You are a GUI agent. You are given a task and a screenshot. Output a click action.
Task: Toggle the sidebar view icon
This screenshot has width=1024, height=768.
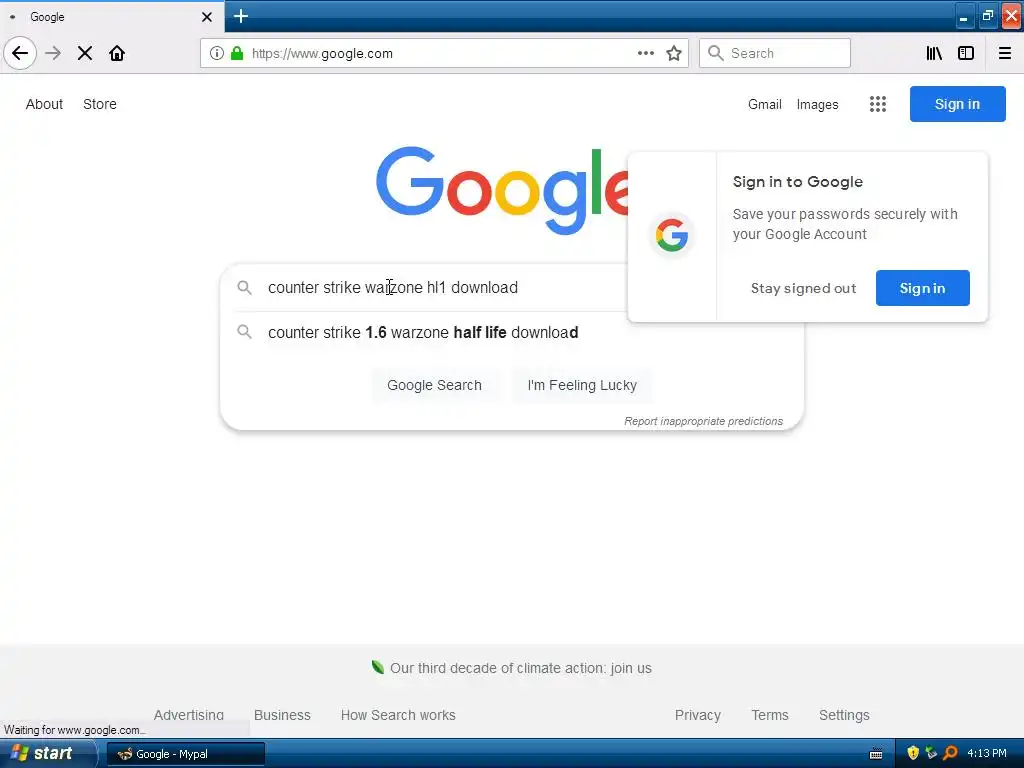(x=966, y=53)
